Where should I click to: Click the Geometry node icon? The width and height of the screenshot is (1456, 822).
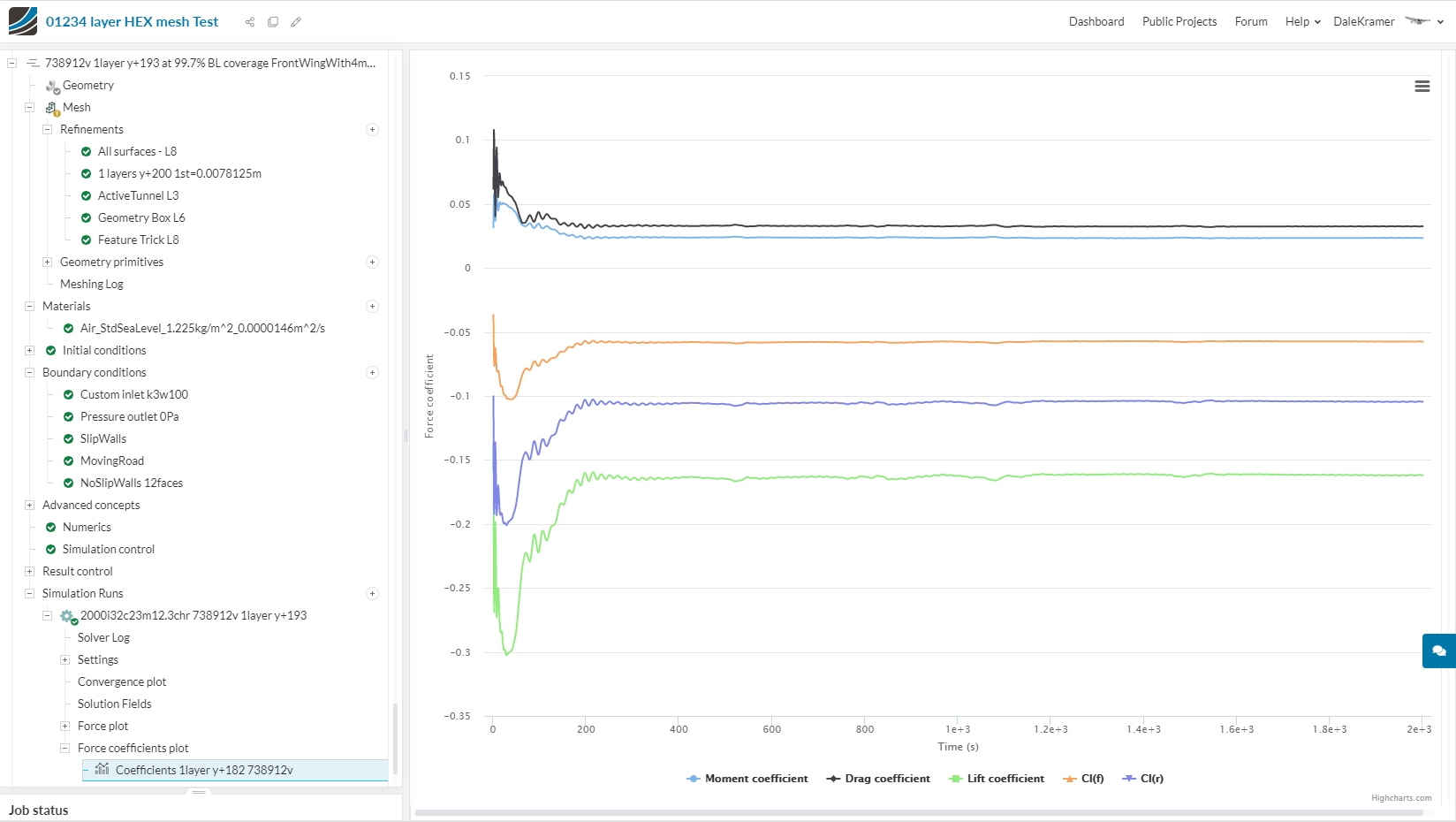(53, 86)
